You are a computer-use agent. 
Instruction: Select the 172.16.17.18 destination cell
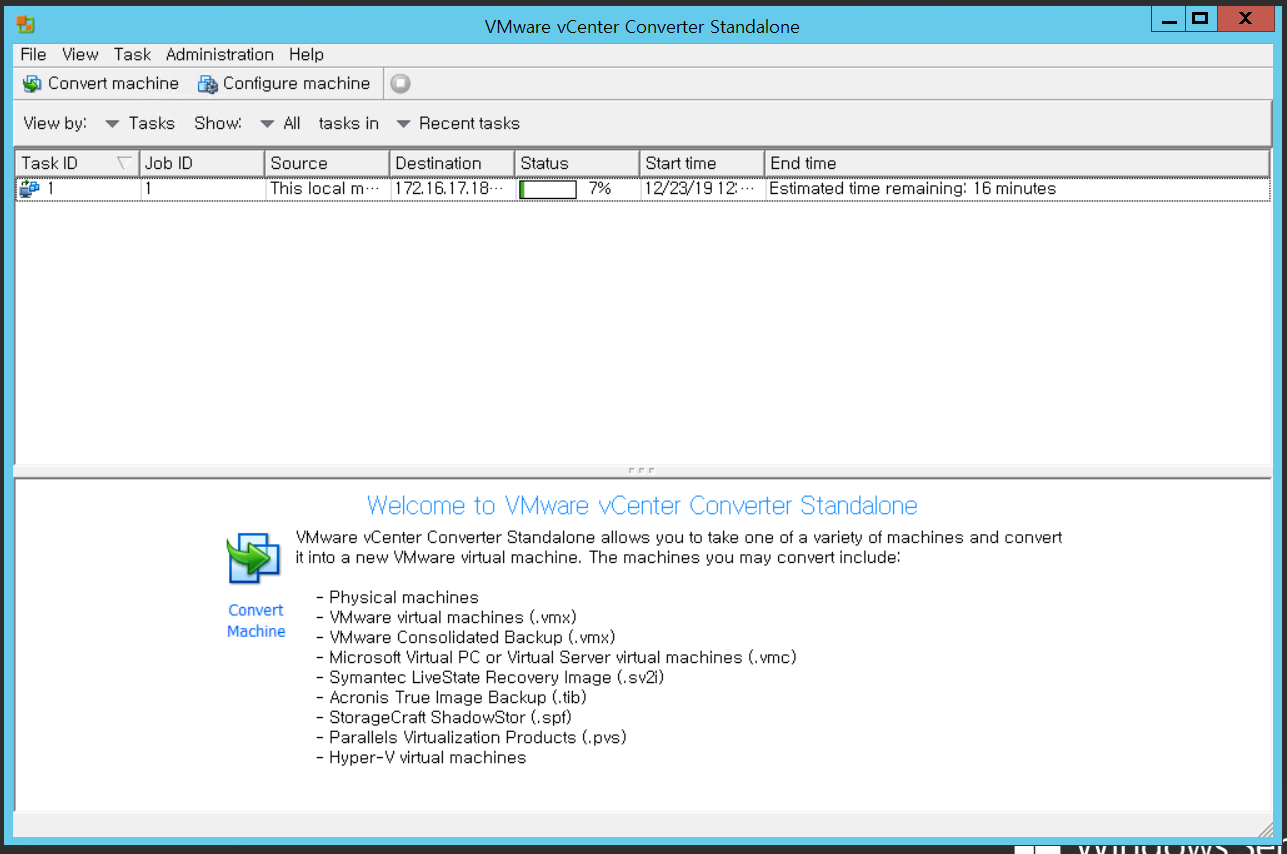pos(452,189)
